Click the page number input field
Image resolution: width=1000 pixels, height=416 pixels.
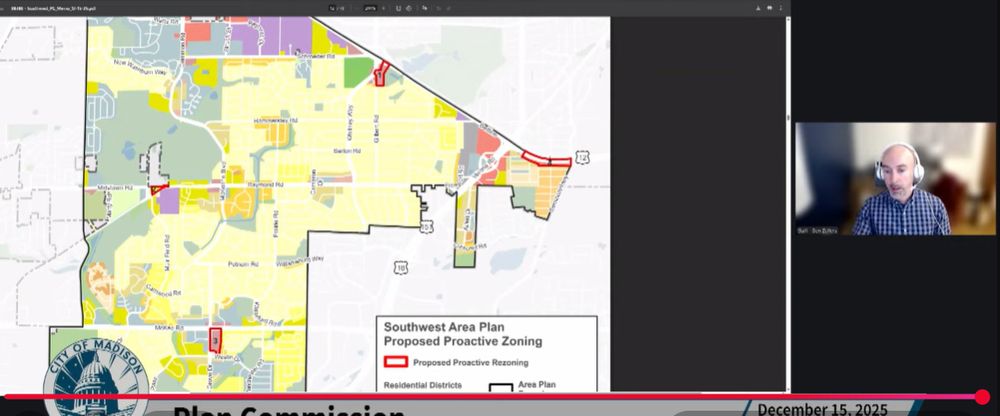point(333,7)
